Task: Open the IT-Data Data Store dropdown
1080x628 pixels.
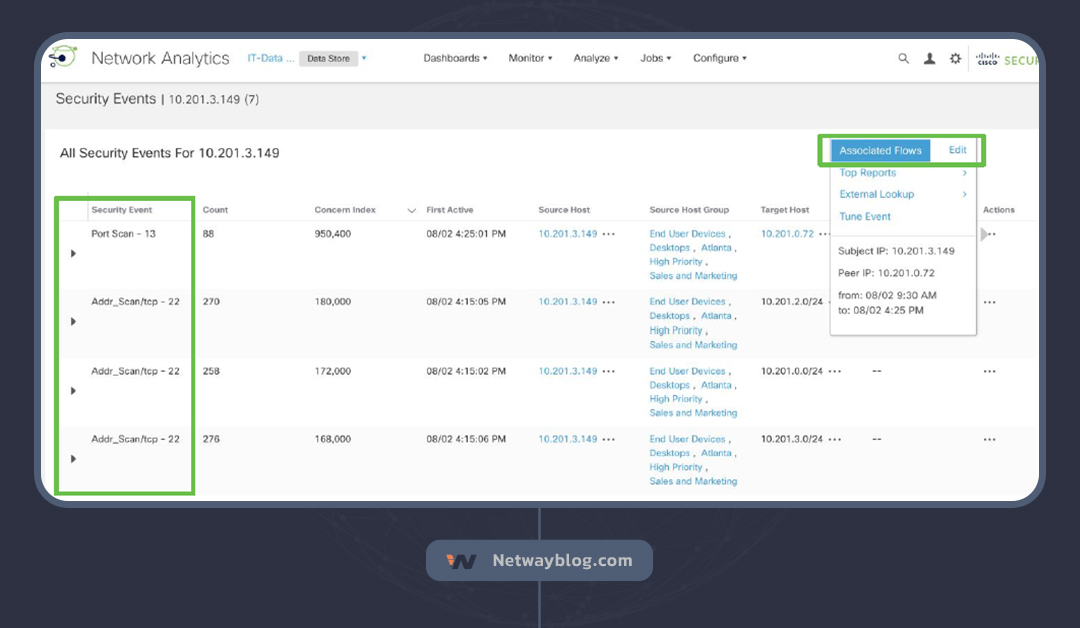Action: (364, 58)
